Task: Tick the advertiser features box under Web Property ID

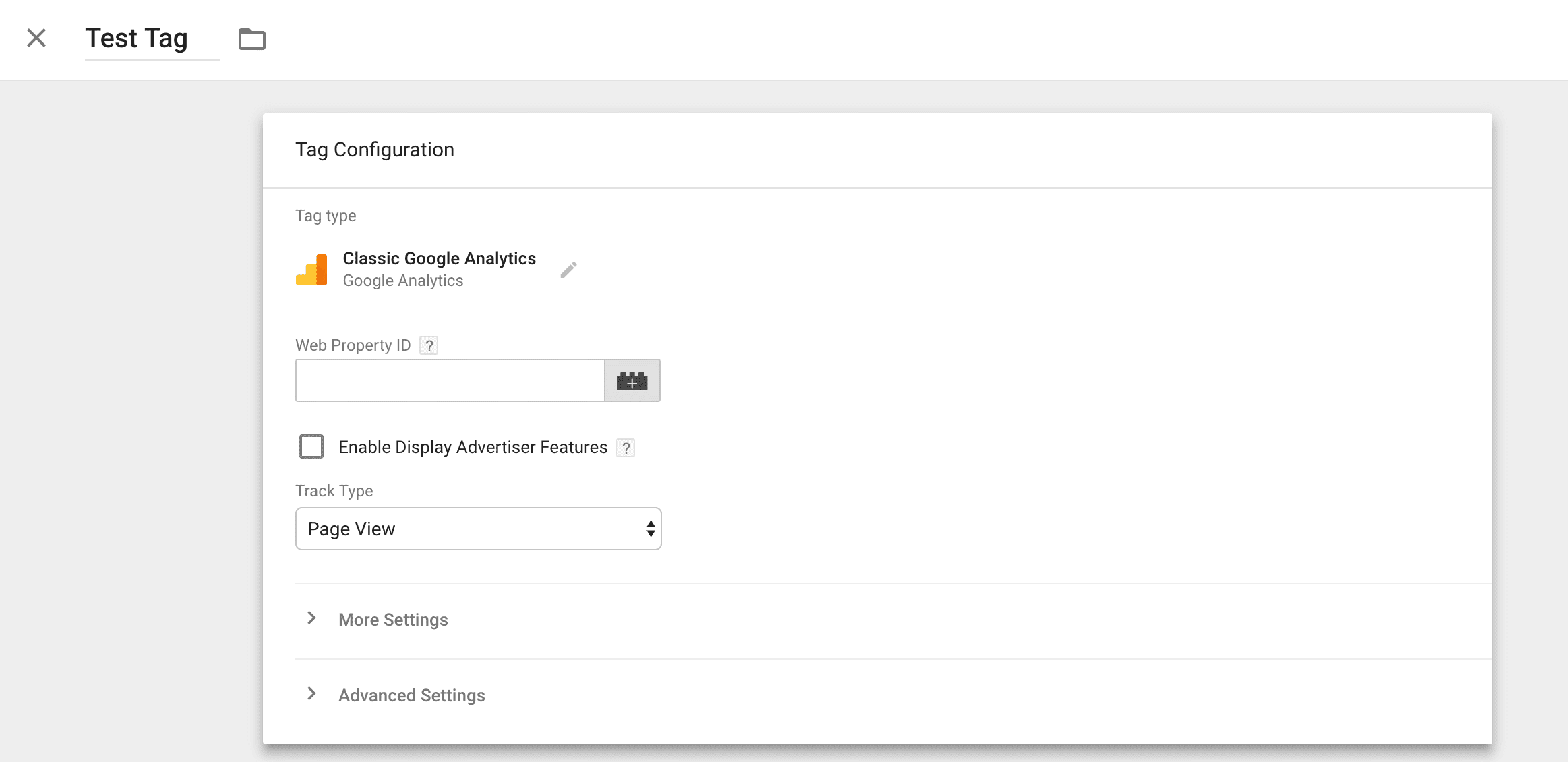Action: pos(311,446)
